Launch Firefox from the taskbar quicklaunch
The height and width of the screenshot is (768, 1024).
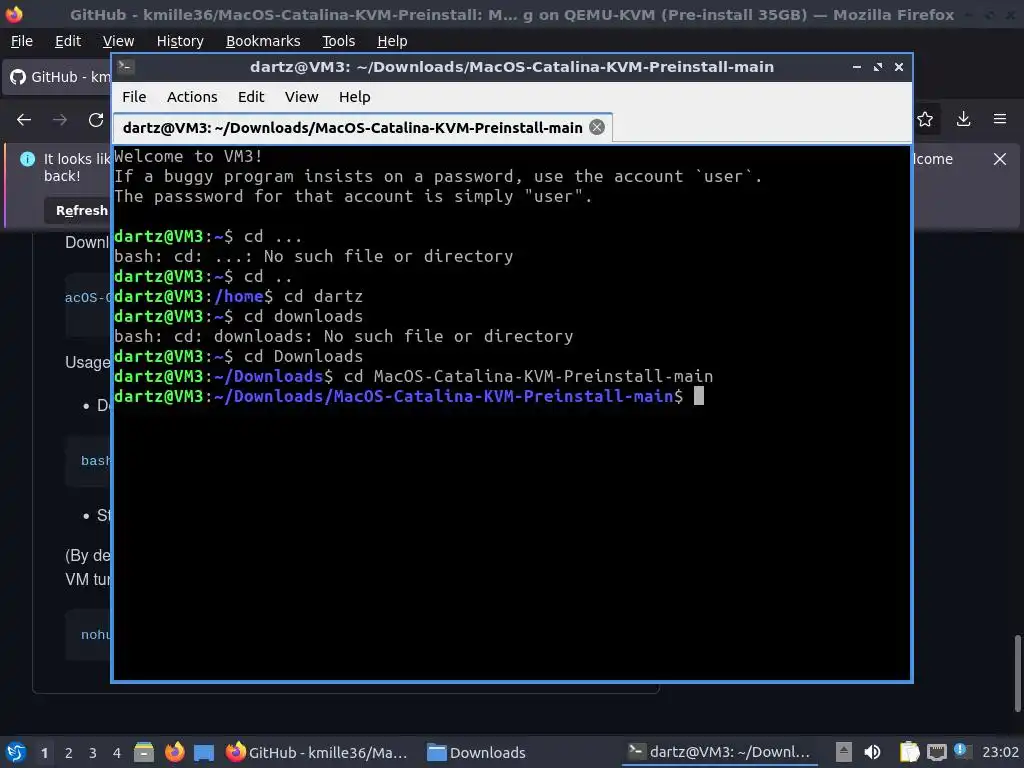click(x=174, y=752)
